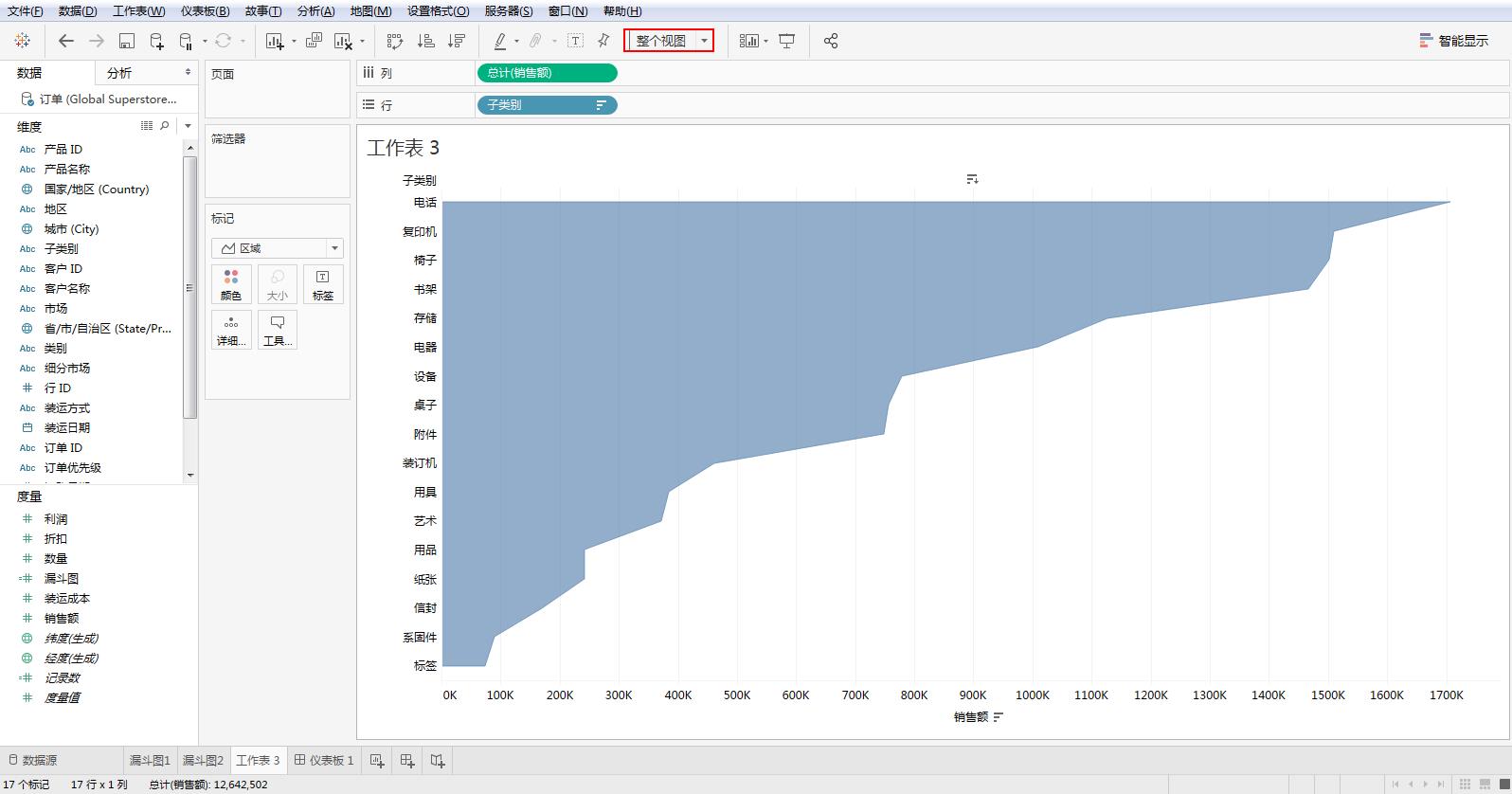Switch to the 漏斗图2 sheet tab
This screenshot has width=1512, height=794.
click(203, 760)
